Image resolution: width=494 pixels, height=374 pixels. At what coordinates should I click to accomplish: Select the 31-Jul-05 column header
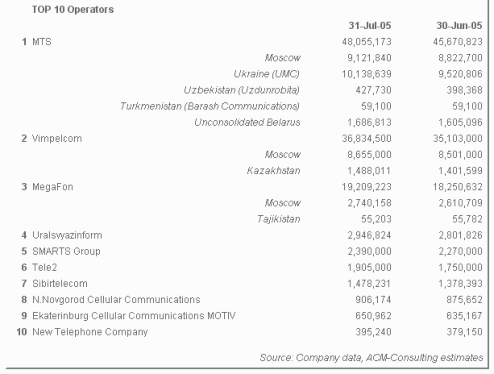[x=370, y=26]
